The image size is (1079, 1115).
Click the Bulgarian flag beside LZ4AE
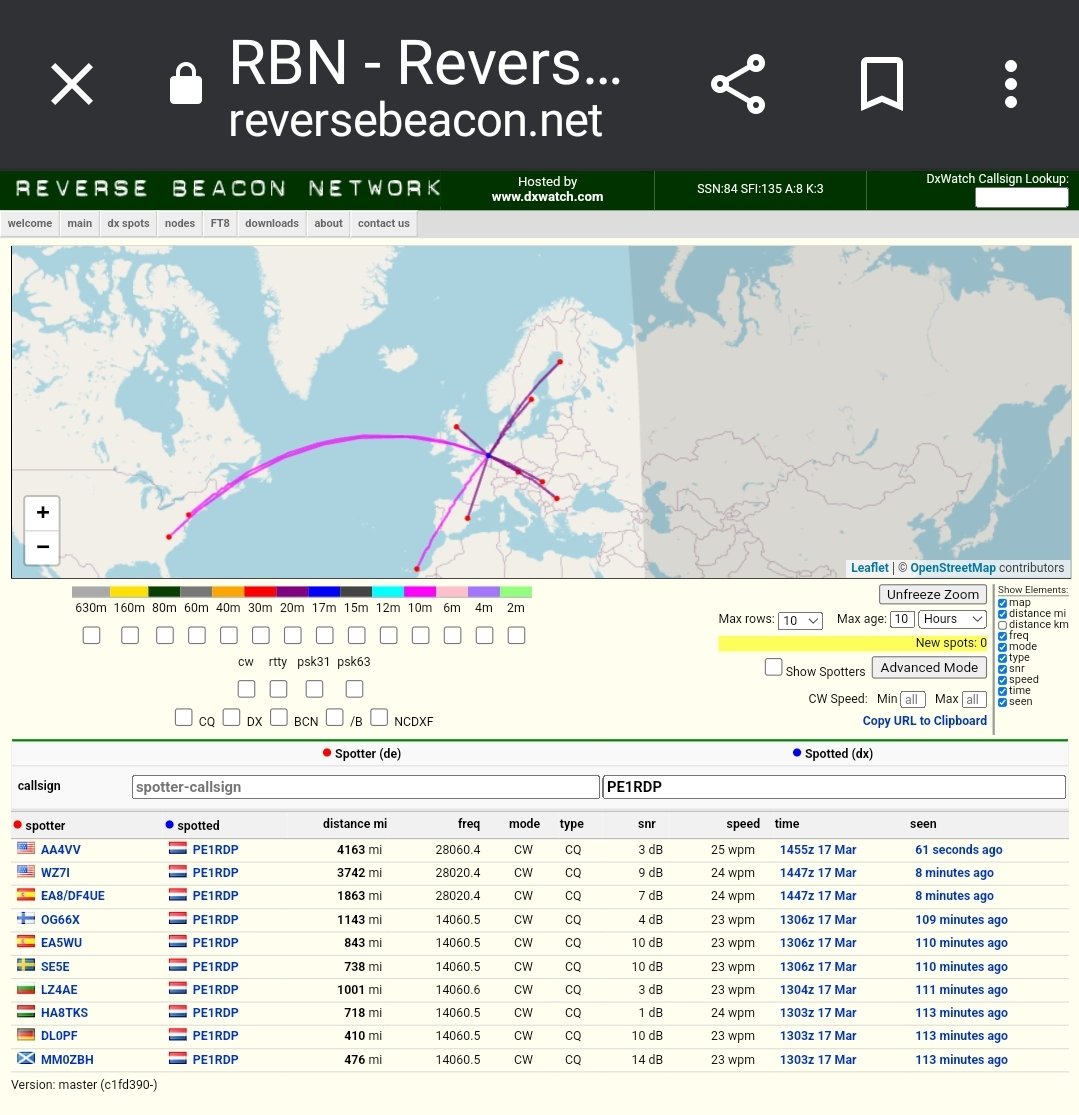tap(26, 988)
